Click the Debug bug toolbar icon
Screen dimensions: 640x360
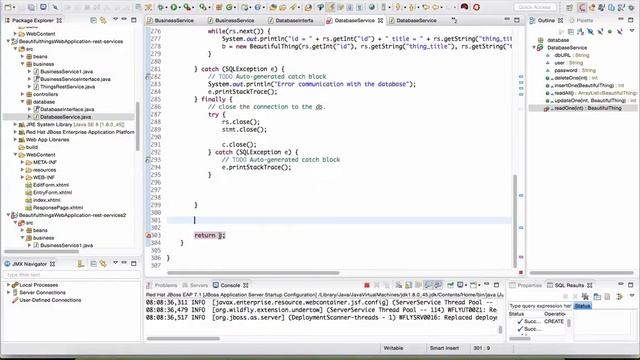pyautogui.click(x=161, y=7)
